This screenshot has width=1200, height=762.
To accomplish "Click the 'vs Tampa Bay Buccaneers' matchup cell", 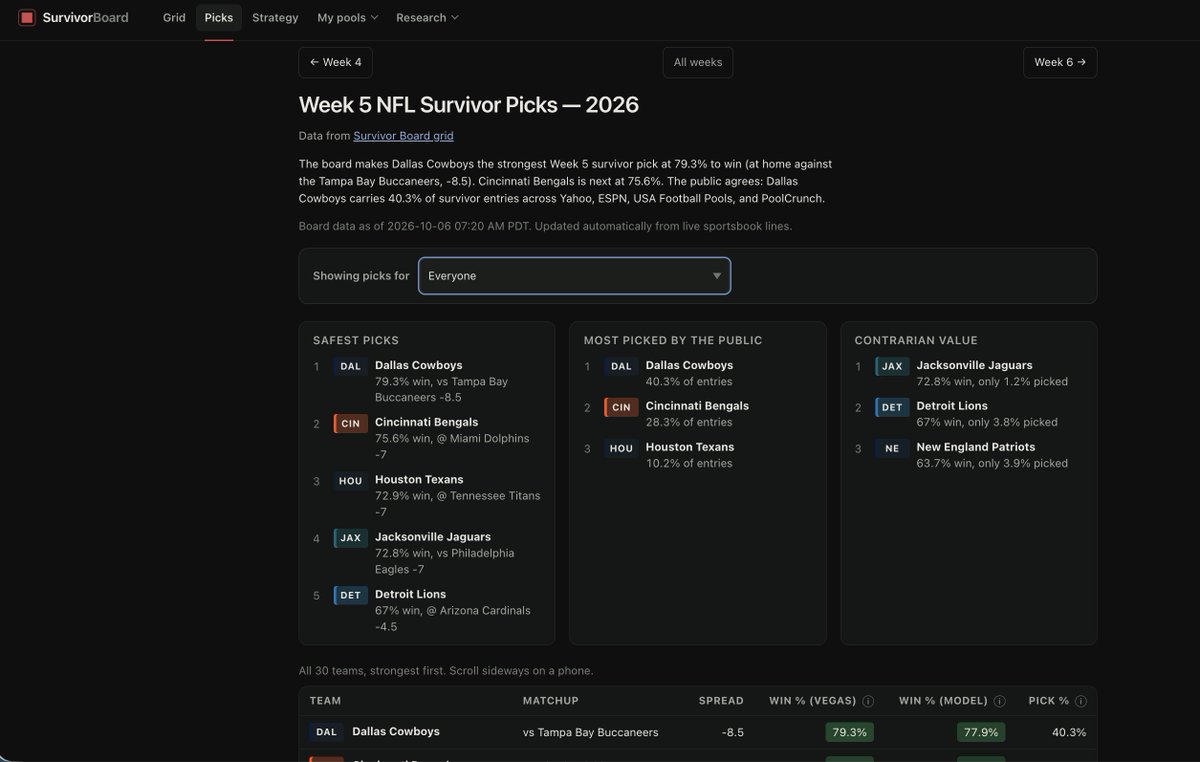I will [591, 732].
